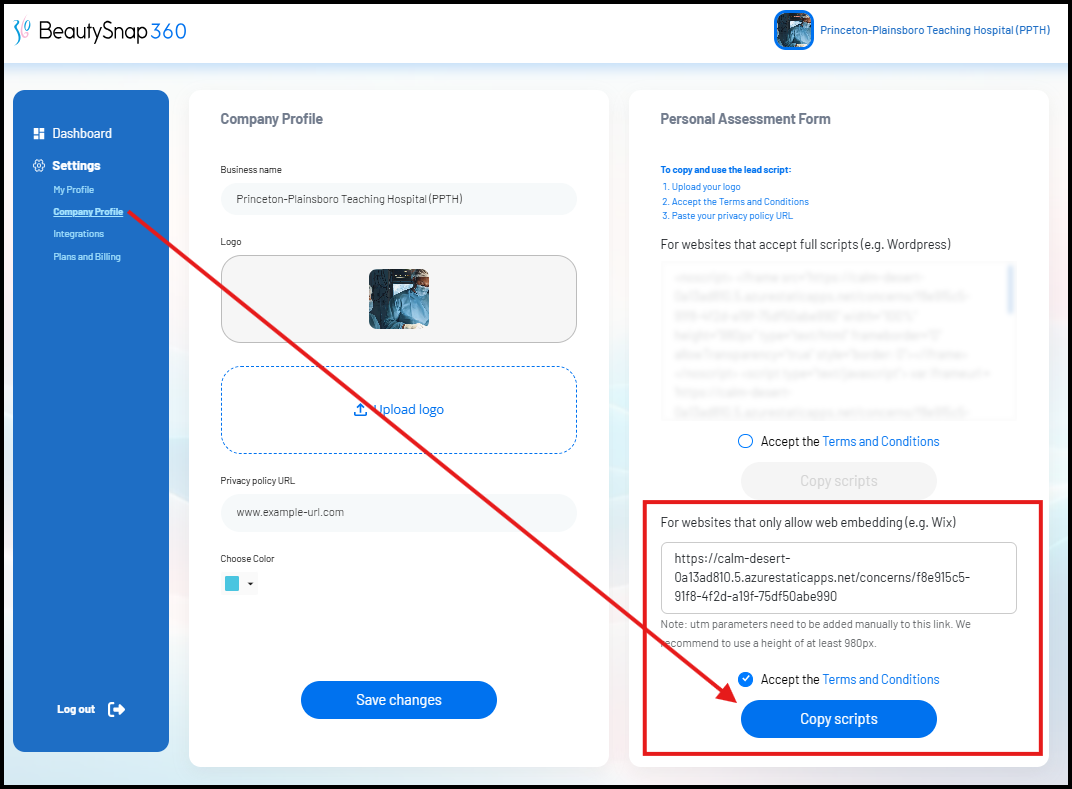Viewport: 1072px width, 789px height.
Task: Go to My Profile settings
Action: (x=74, y=189)
